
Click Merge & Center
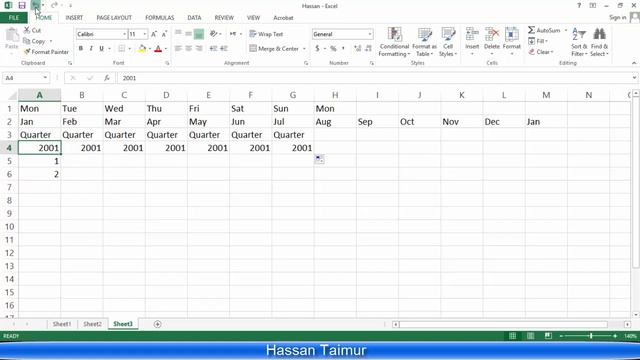click(x=274, y=49)
